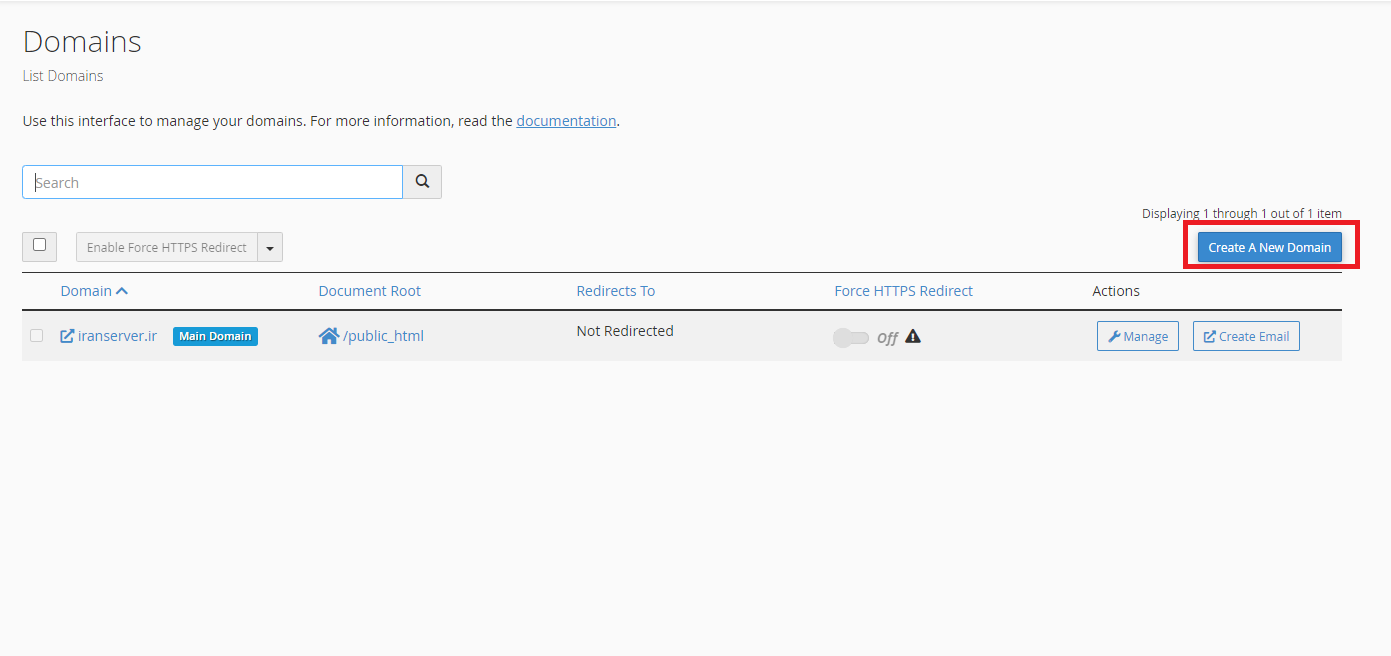The width and height of the screenshot is (1391, 656).
Task: Click the external link icon beside iranserver.ir
Action: pos(67,336)
